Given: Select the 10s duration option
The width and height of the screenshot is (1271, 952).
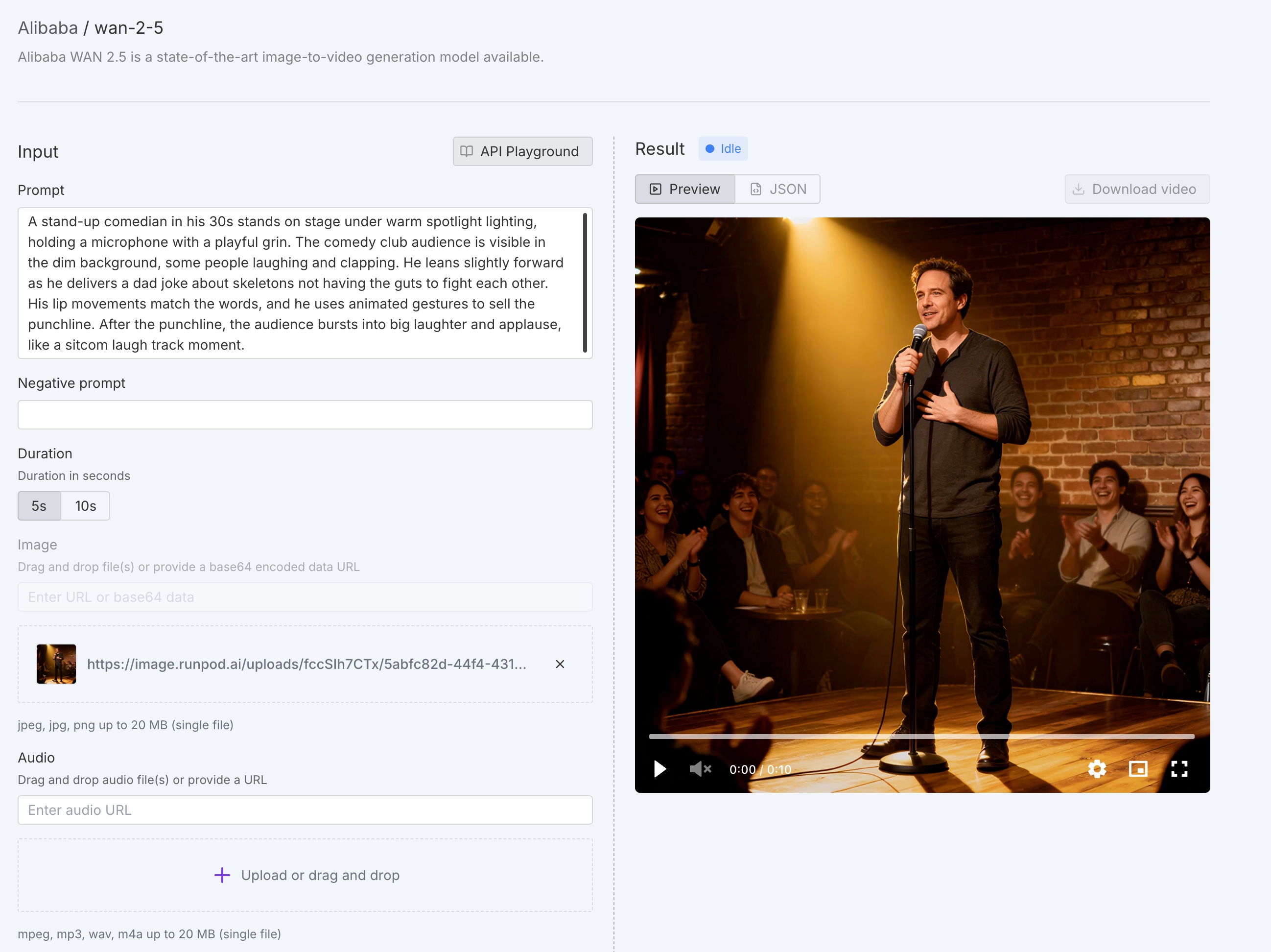Looking at the screenshot, I should (86, 506).
